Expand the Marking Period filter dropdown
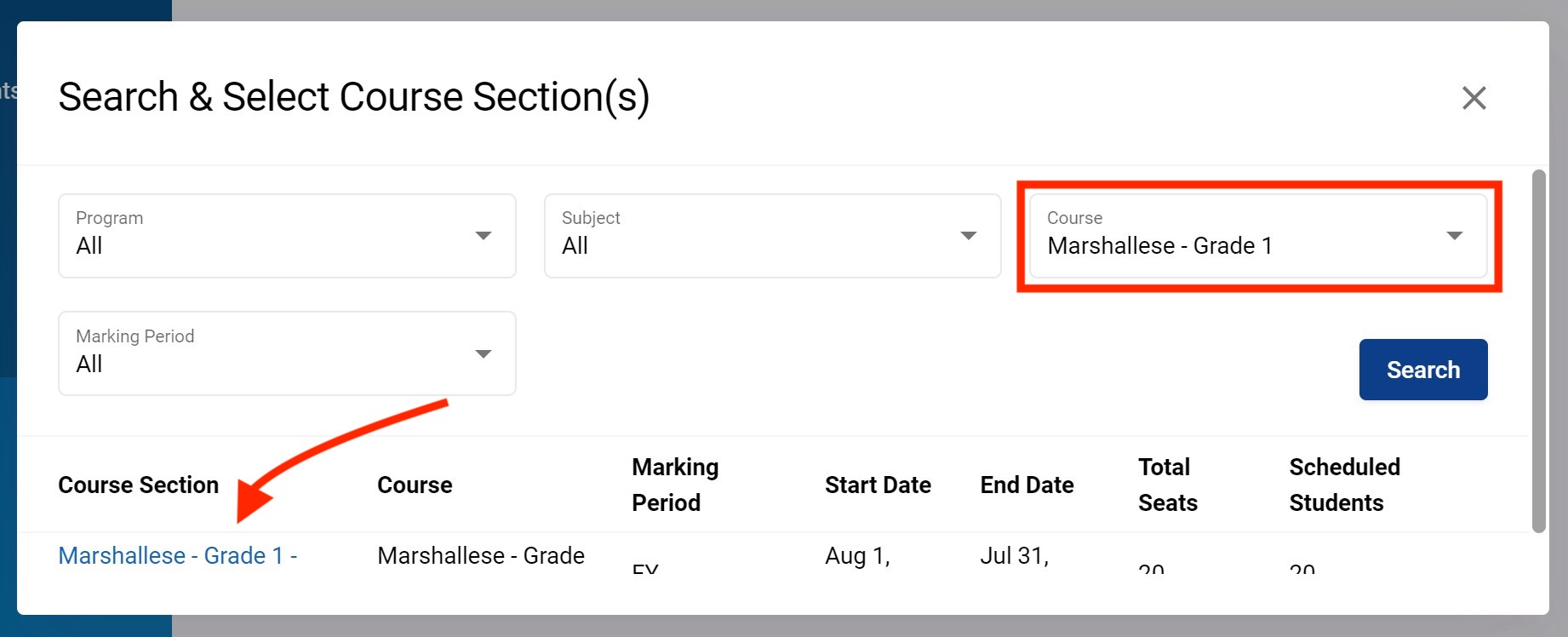This screenshot has height=637, width=1568. (287, 353)
